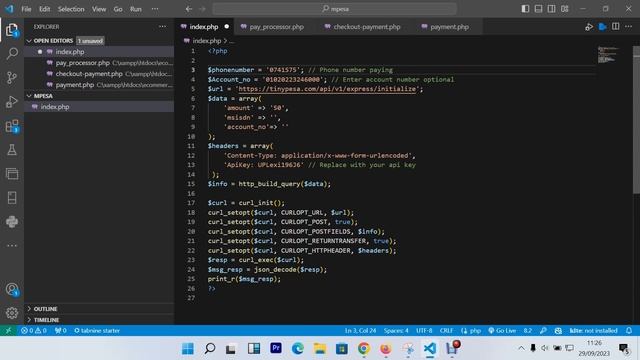The height and width of the screenshot is (360, 640).
Task: Go forward with the navigation arrow
Action: pyautogui.click(x=202, y=9)
